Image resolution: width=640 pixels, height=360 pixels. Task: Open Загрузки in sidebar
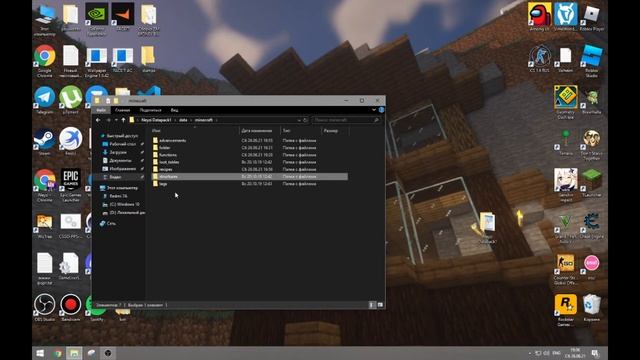(118, 152)
